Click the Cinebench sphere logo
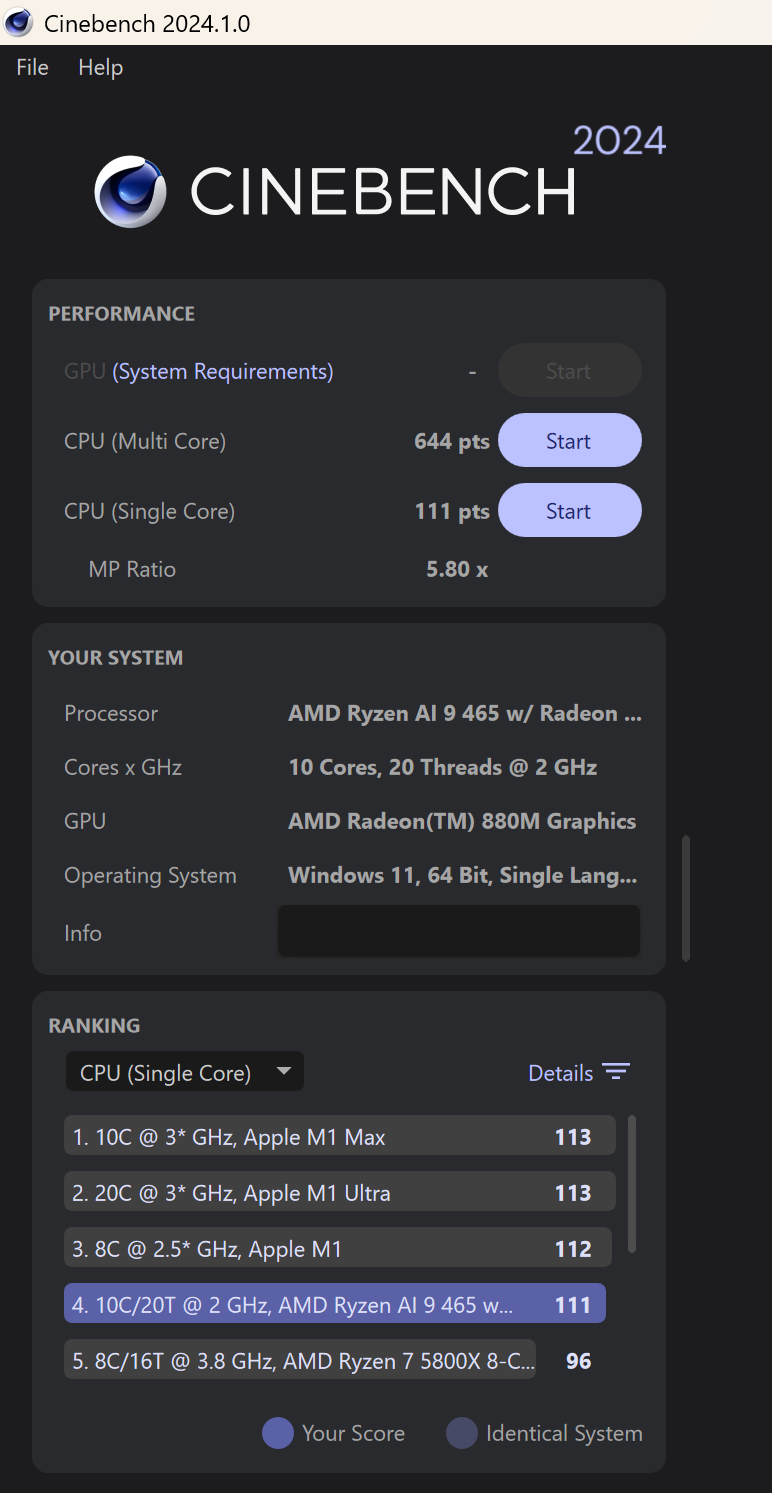This screenshot has width=772, height=1493. 131,191
